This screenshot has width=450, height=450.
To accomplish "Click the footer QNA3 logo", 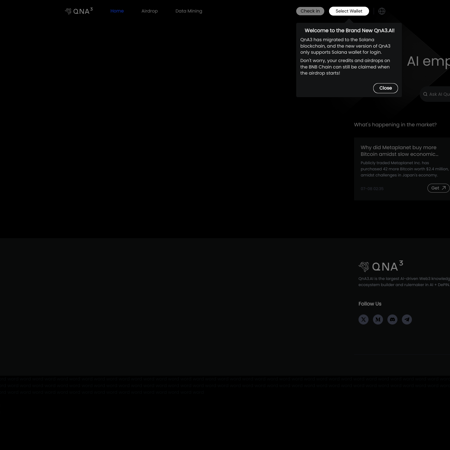I will coord(381,266).
